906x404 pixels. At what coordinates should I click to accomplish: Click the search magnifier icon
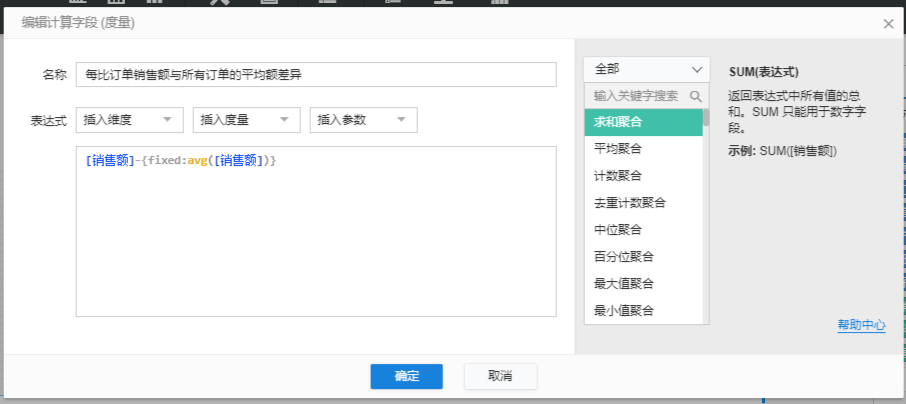point(696,96)
